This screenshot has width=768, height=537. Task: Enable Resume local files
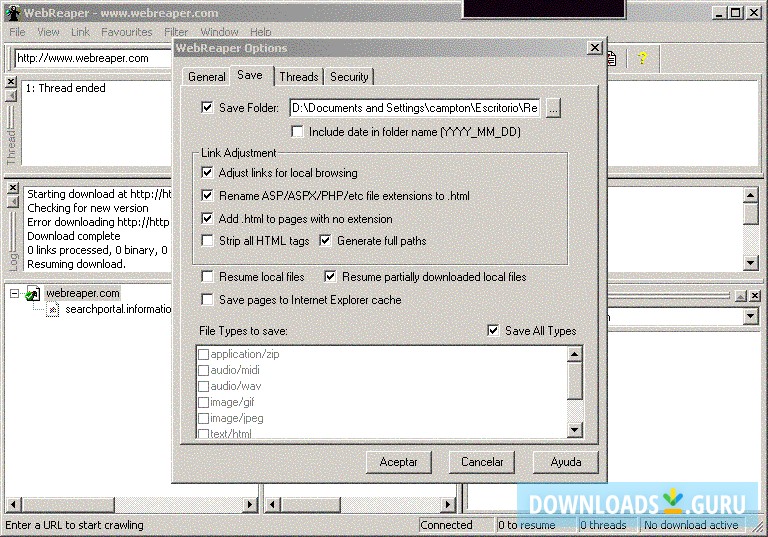coord(207,276)
